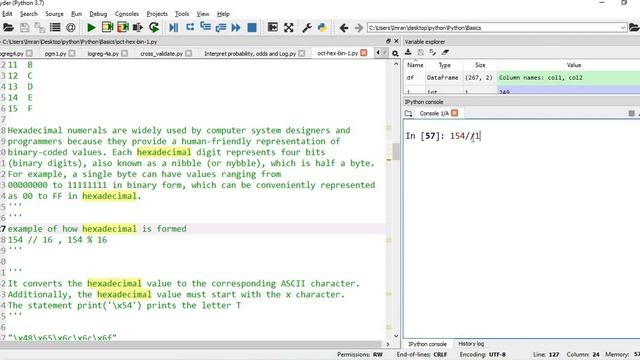Click the editor tab search magnifier icon
This screenshot has width=640, height=360.
(x=395, y=53)
